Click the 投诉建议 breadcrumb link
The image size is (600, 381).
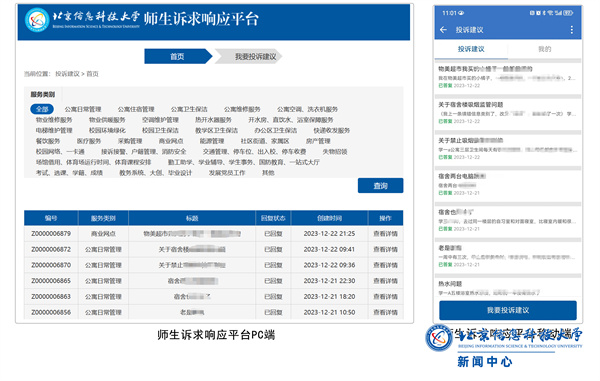click(x=67, y=74)
